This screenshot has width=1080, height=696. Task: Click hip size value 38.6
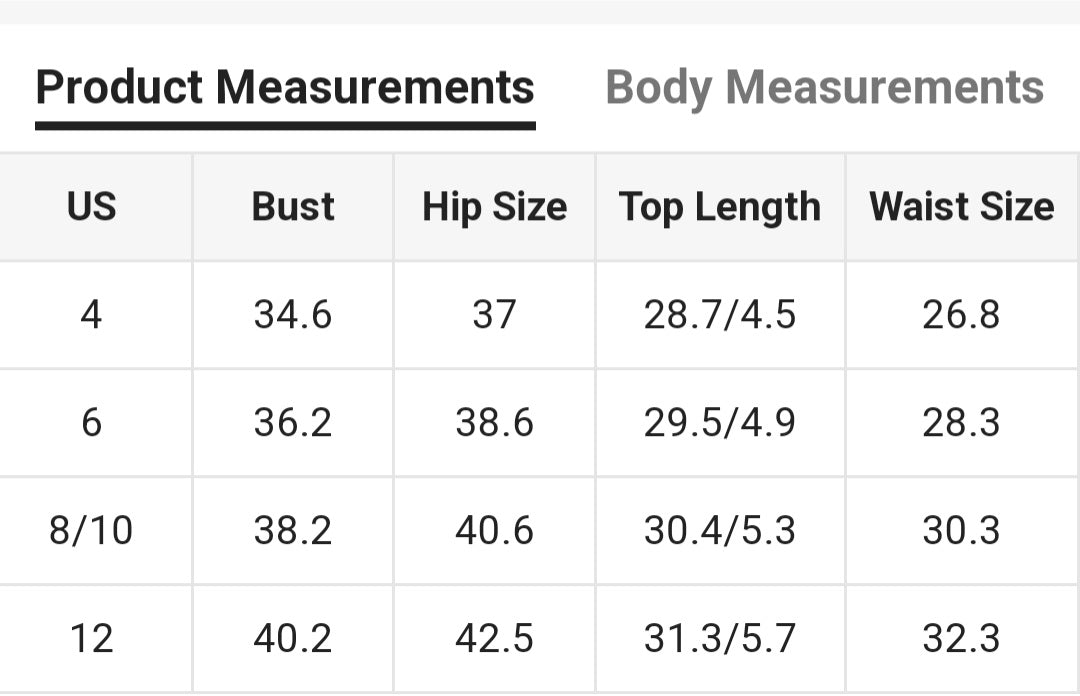(494, 422)
